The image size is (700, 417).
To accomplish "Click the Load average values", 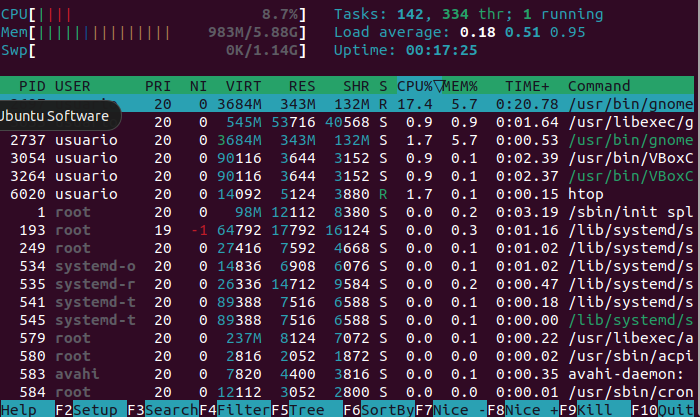I will (x=522, y=32).
